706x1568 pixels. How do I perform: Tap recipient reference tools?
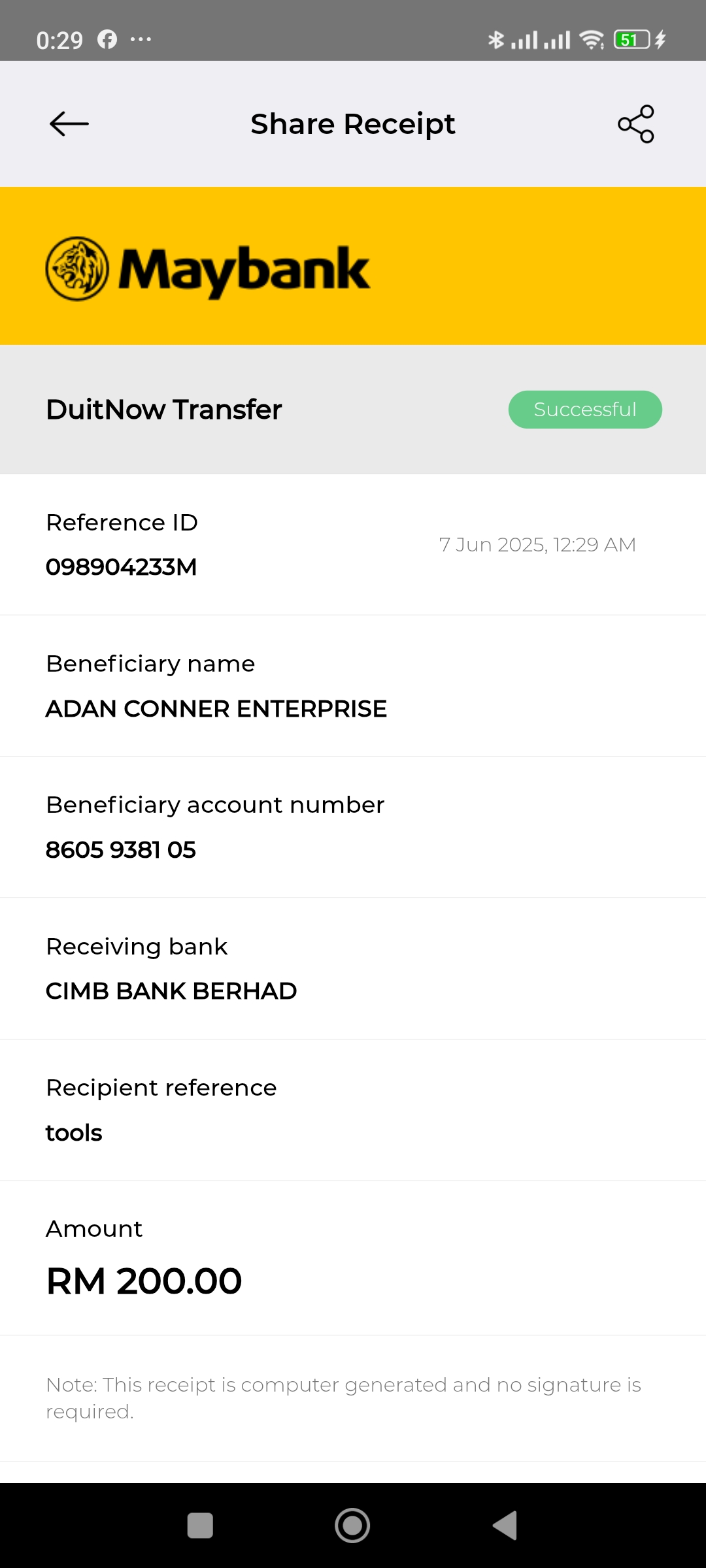pos(74,1133)
